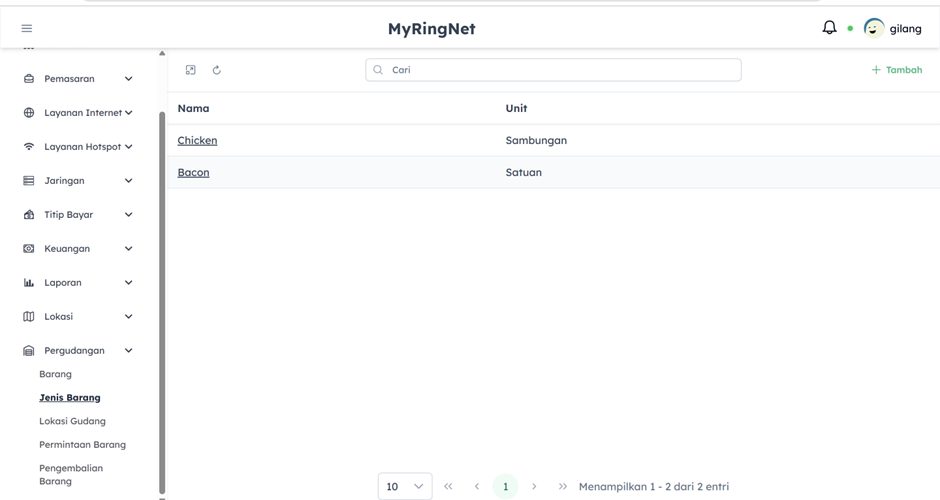Expand the Keuangan menu chevron

[128, 249]
